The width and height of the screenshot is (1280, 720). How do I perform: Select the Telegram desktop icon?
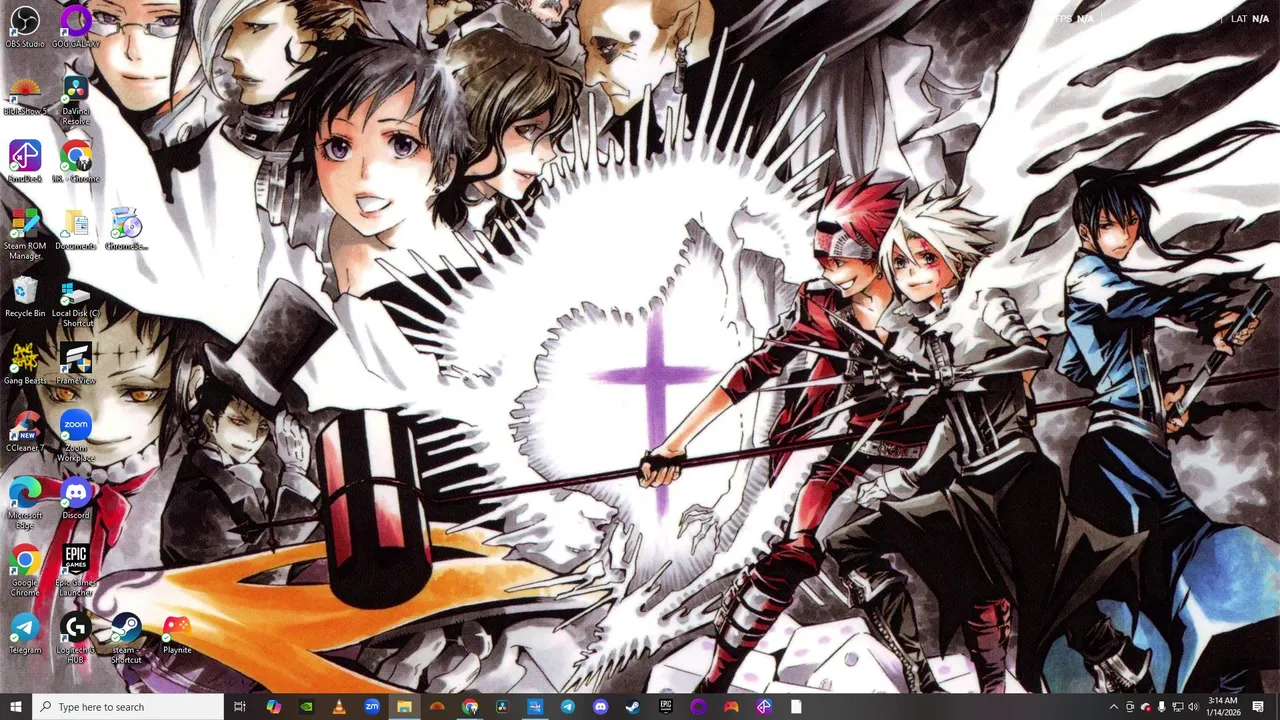tap(25, 634)
